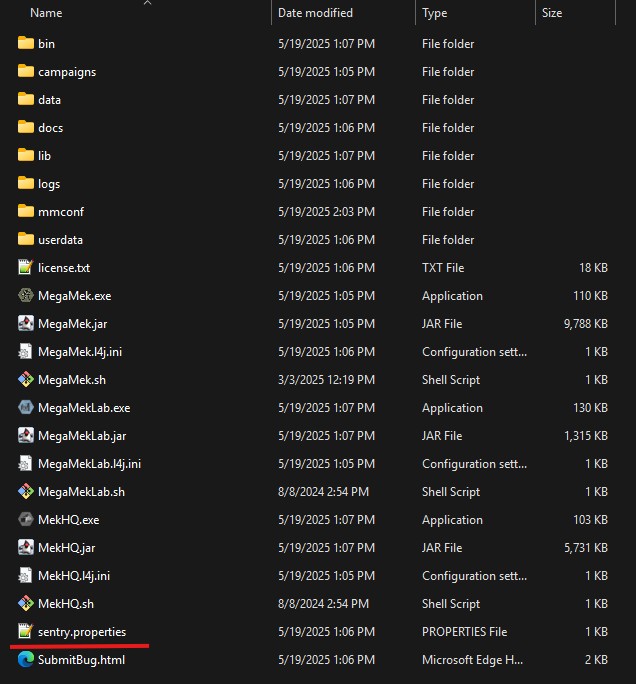Click the MekHQ.exe application icon

(x=26, y=520)
